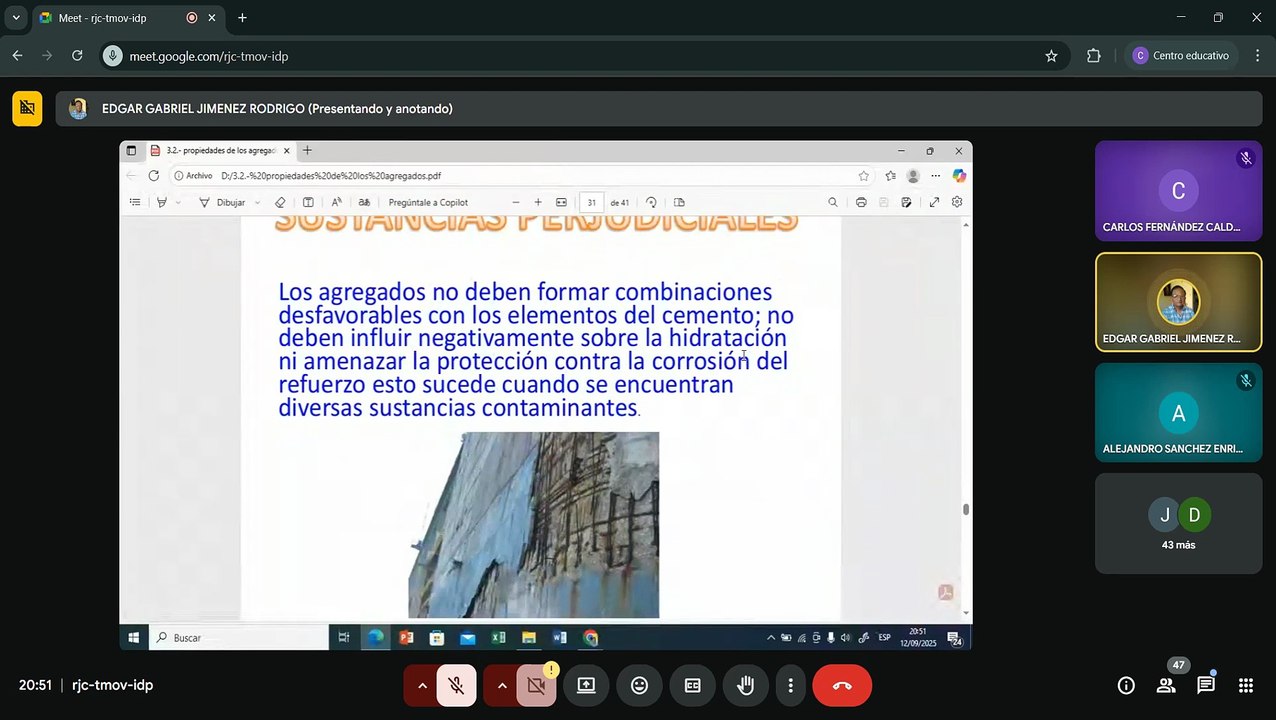Show the people list with 47 badge
Screen dimensions: 1276x720
click(x=1166, y=686)
